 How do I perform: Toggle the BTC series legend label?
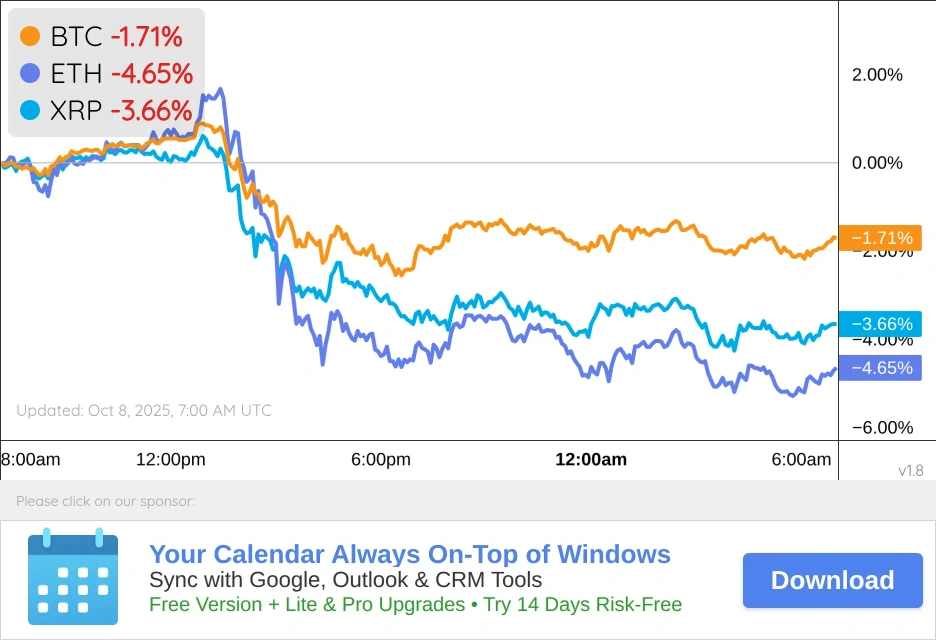77,37
